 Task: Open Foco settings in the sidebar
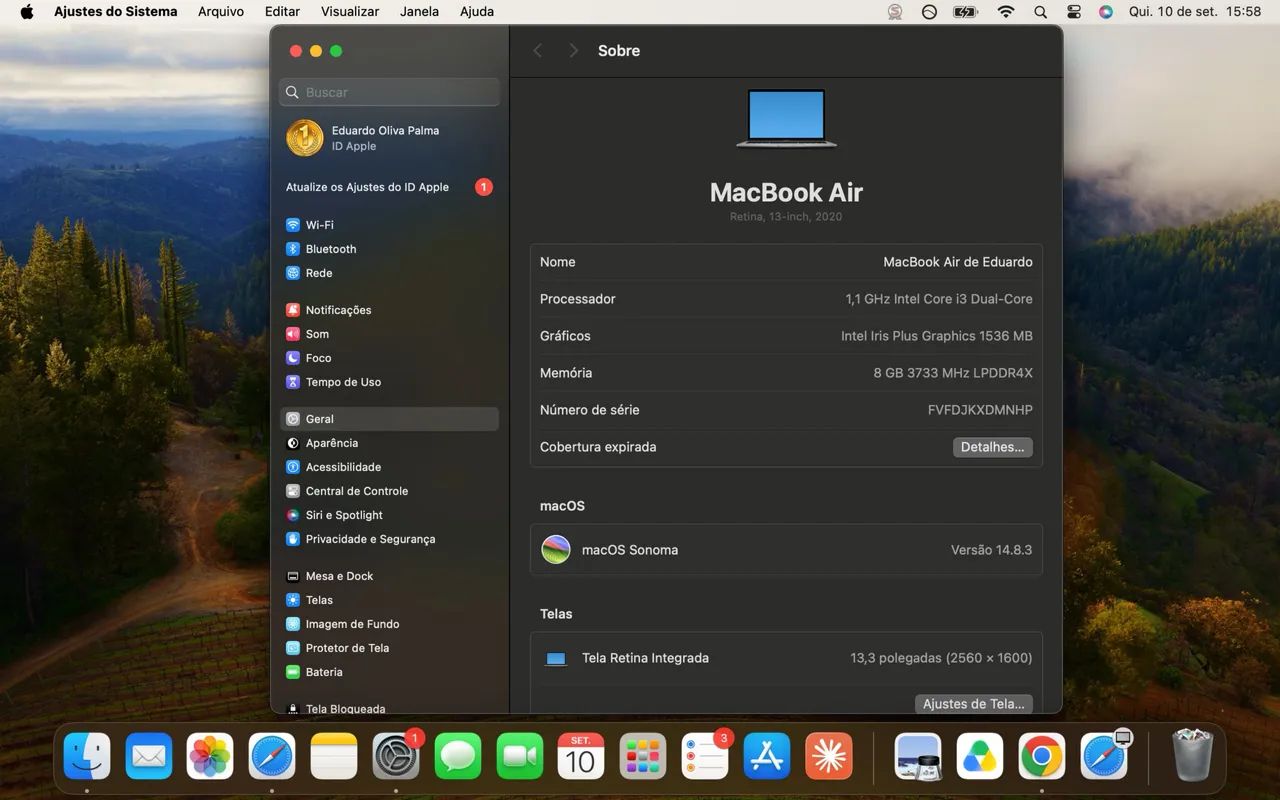[389, 358]
